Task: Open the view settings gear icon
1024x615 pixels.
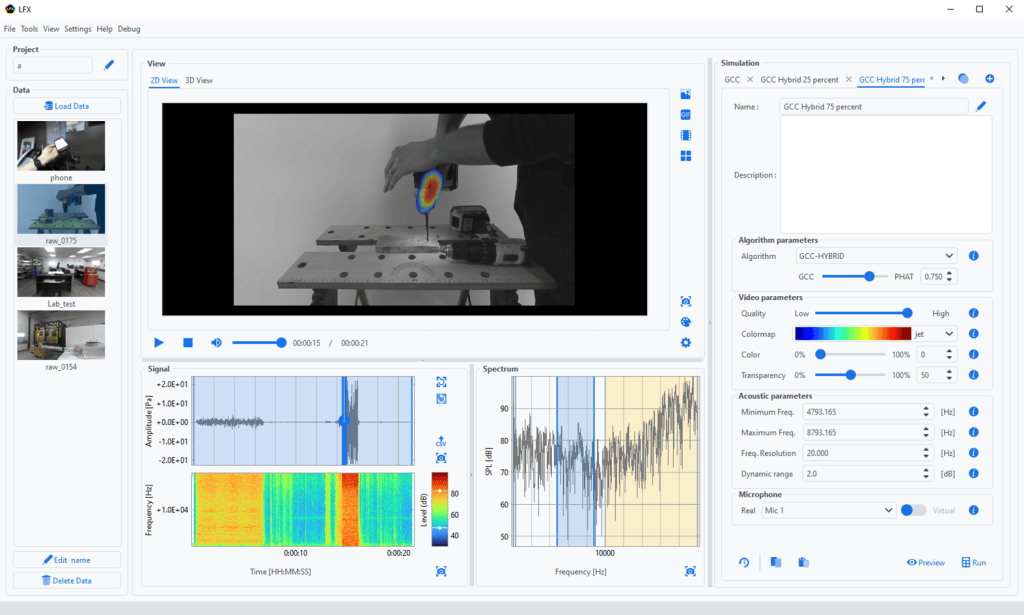Action: [686, 343]
